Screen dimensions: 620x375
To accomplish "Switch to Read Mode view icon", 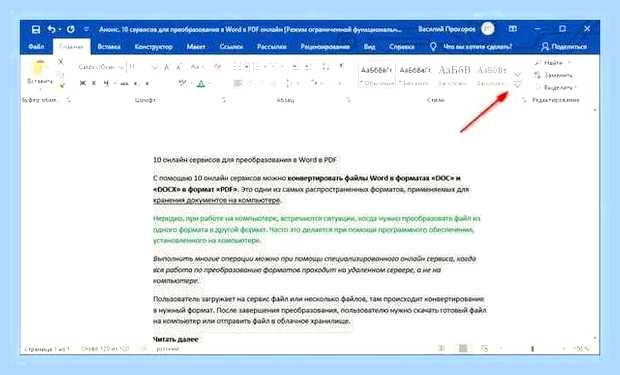I will 442,348.
